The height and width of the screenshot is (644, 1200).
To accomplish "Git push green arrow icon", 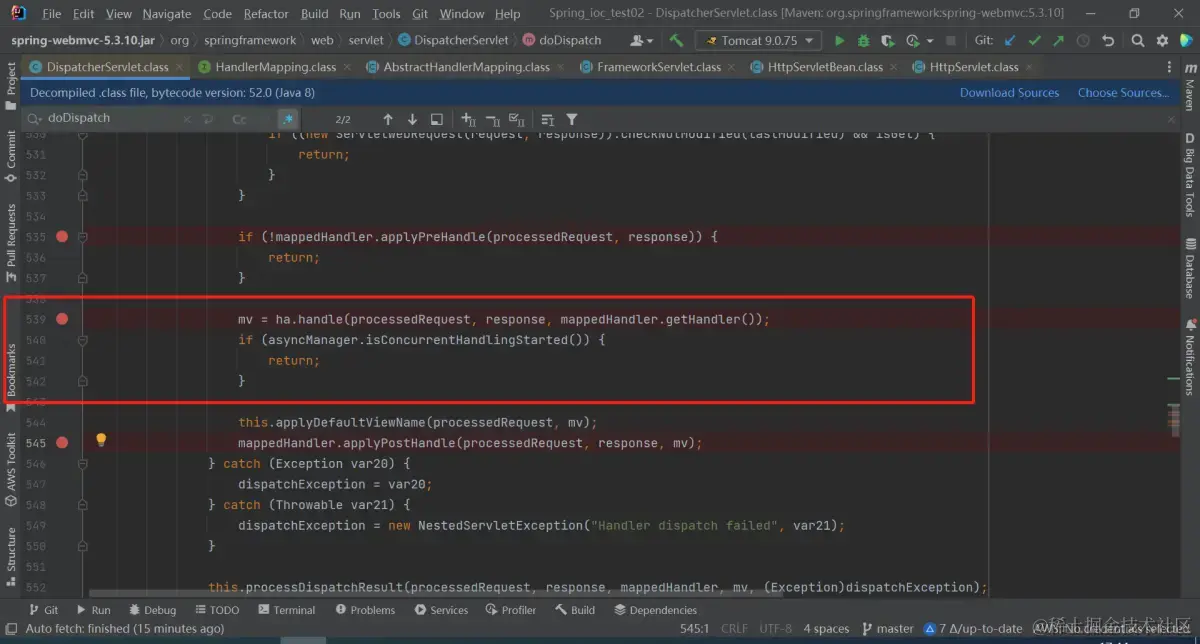I will [1058, 41].
